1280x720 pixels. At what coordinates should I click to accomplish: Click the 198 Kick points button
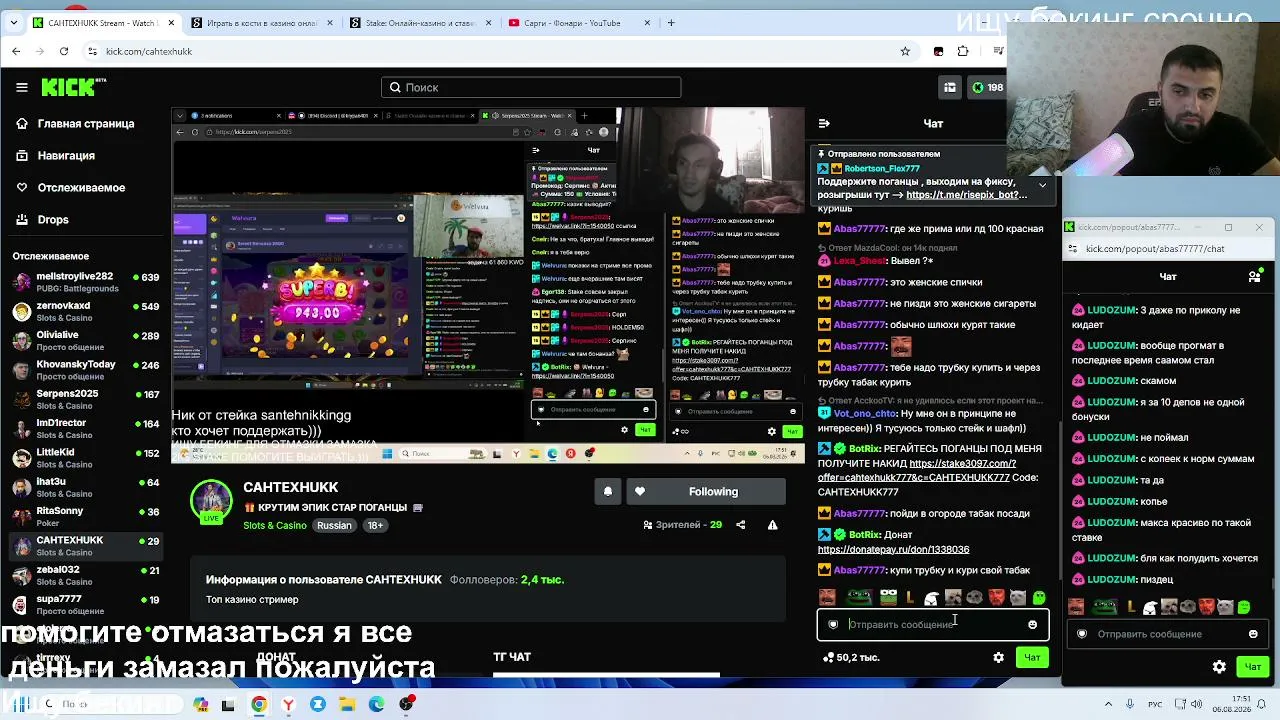tap(987, 87)
